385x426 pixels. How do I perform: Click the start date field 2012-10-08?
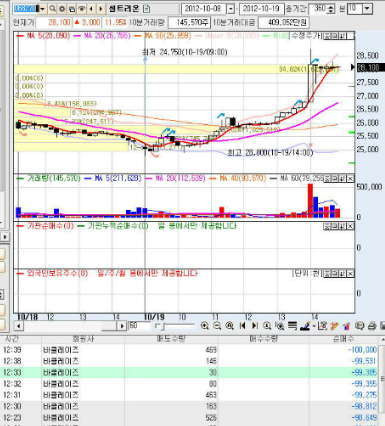click(204, 9)
